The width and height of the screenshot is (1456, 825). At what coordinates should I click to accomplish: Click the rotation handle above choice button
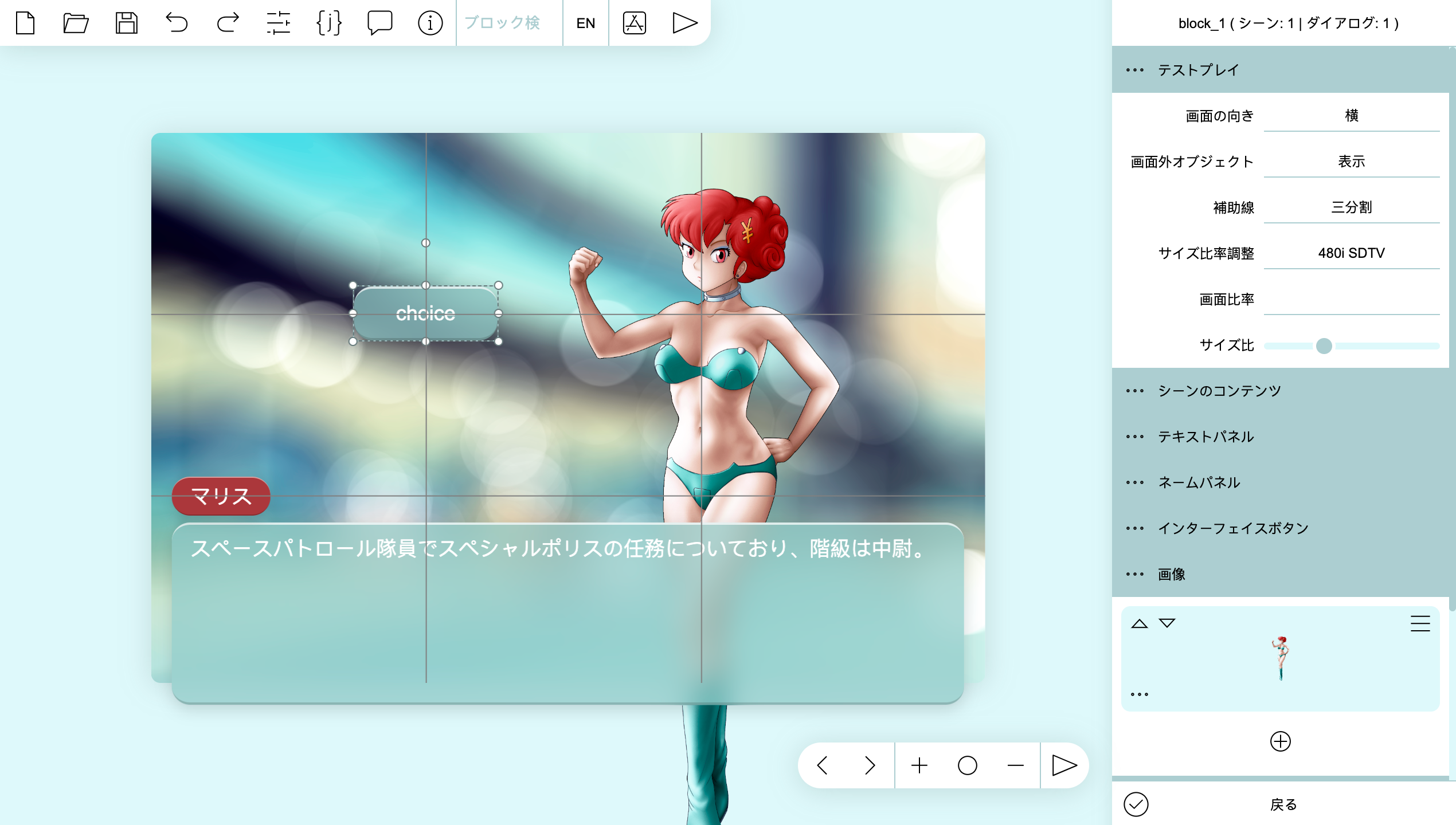coord(425,243)
